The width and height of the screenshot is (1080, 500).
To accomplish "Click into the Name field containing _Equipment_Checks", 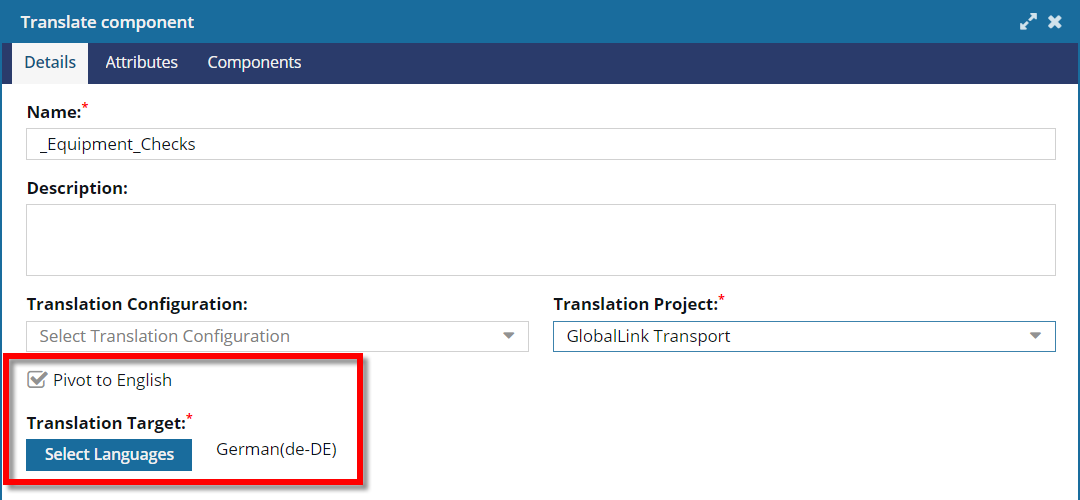I will (x=541, y=144).
